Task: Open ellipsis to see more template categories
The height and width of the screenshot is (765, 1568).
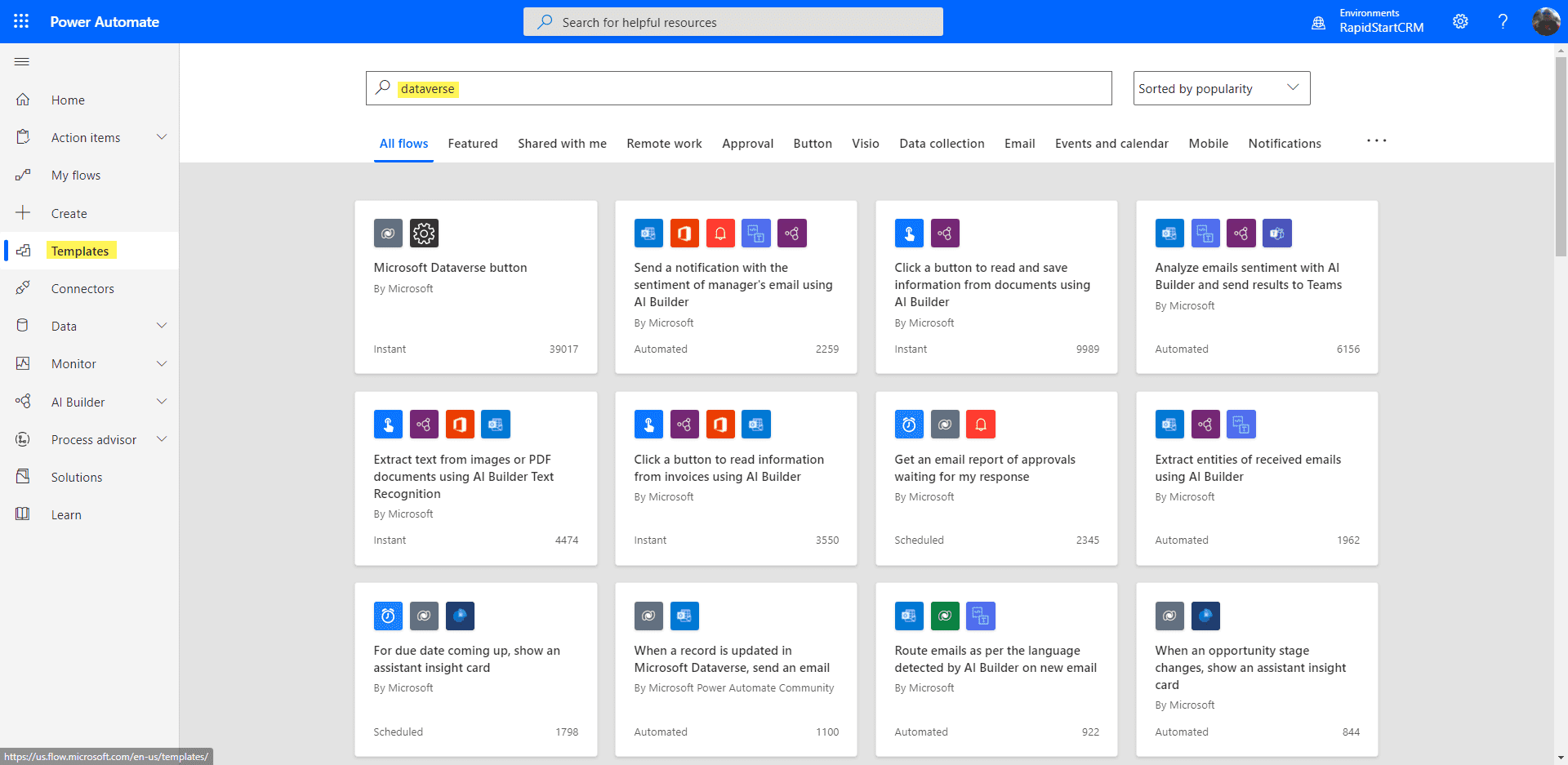Action: (1376, 140)
